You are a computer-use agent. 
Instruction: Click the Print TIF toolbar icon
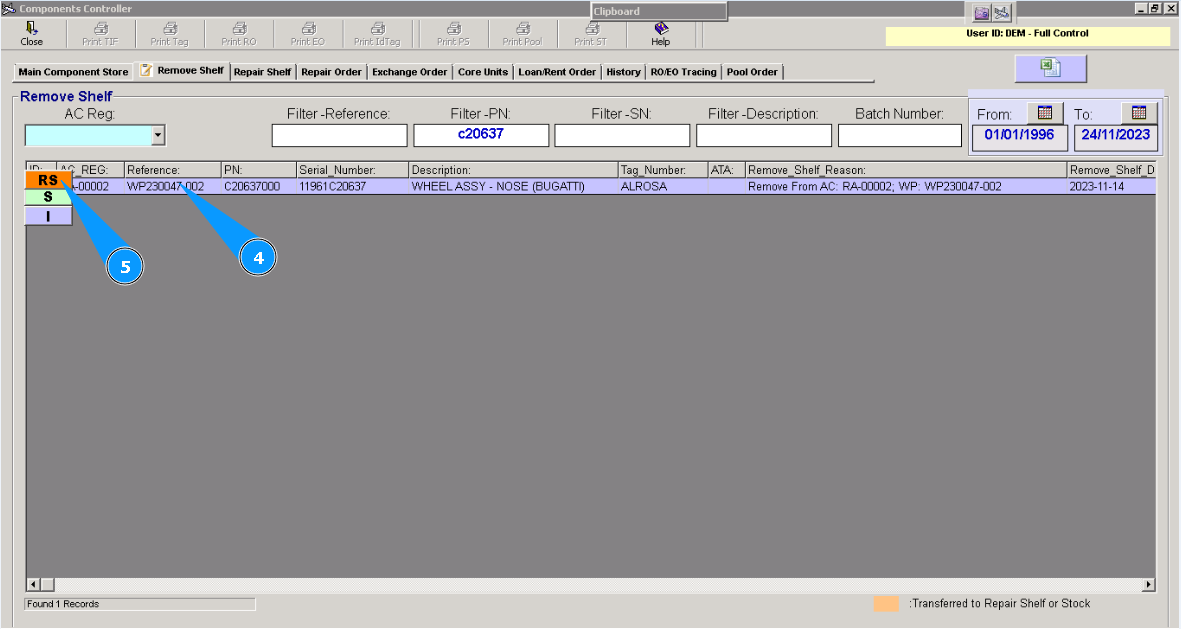100,34
